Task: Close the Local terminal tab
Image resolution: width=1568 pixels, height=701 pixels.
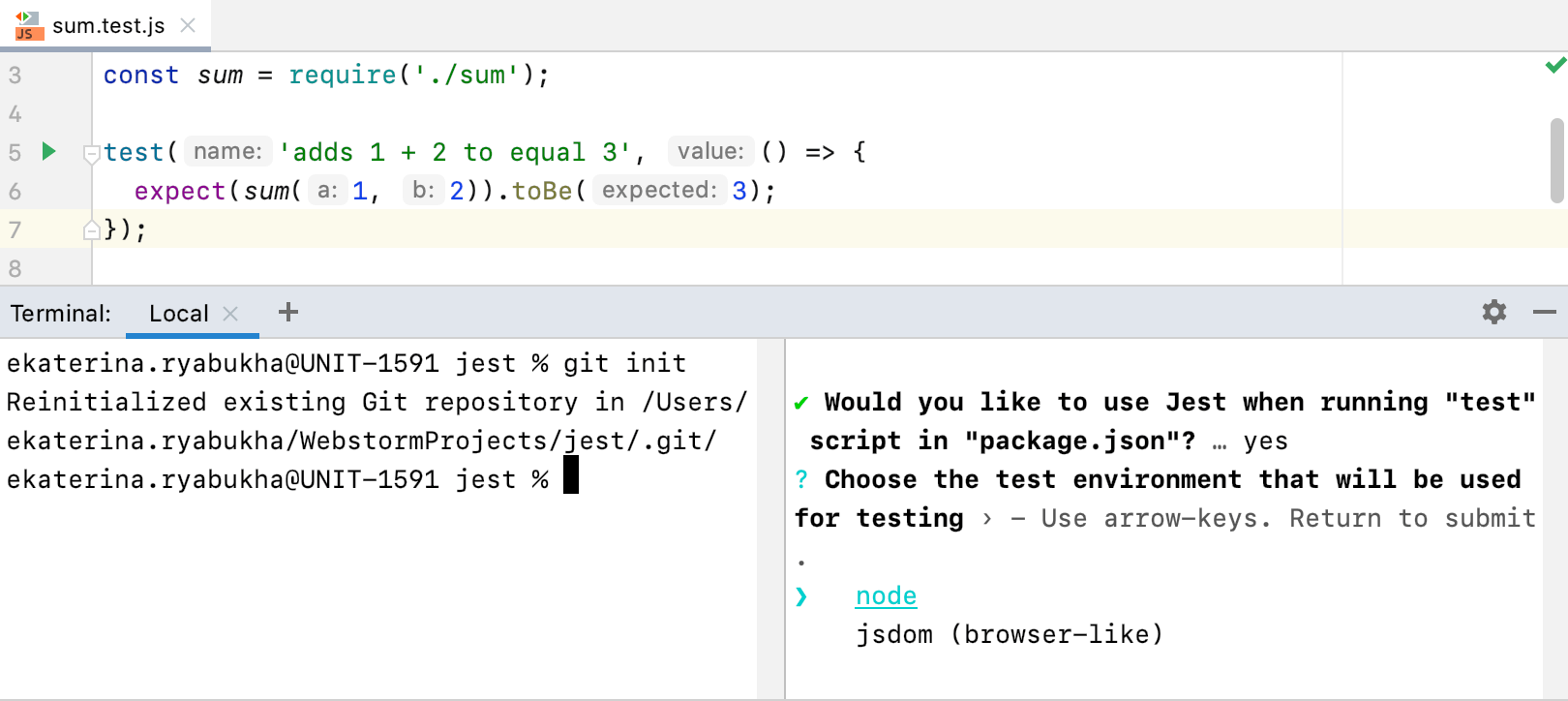Action: (x=230, y=313)
